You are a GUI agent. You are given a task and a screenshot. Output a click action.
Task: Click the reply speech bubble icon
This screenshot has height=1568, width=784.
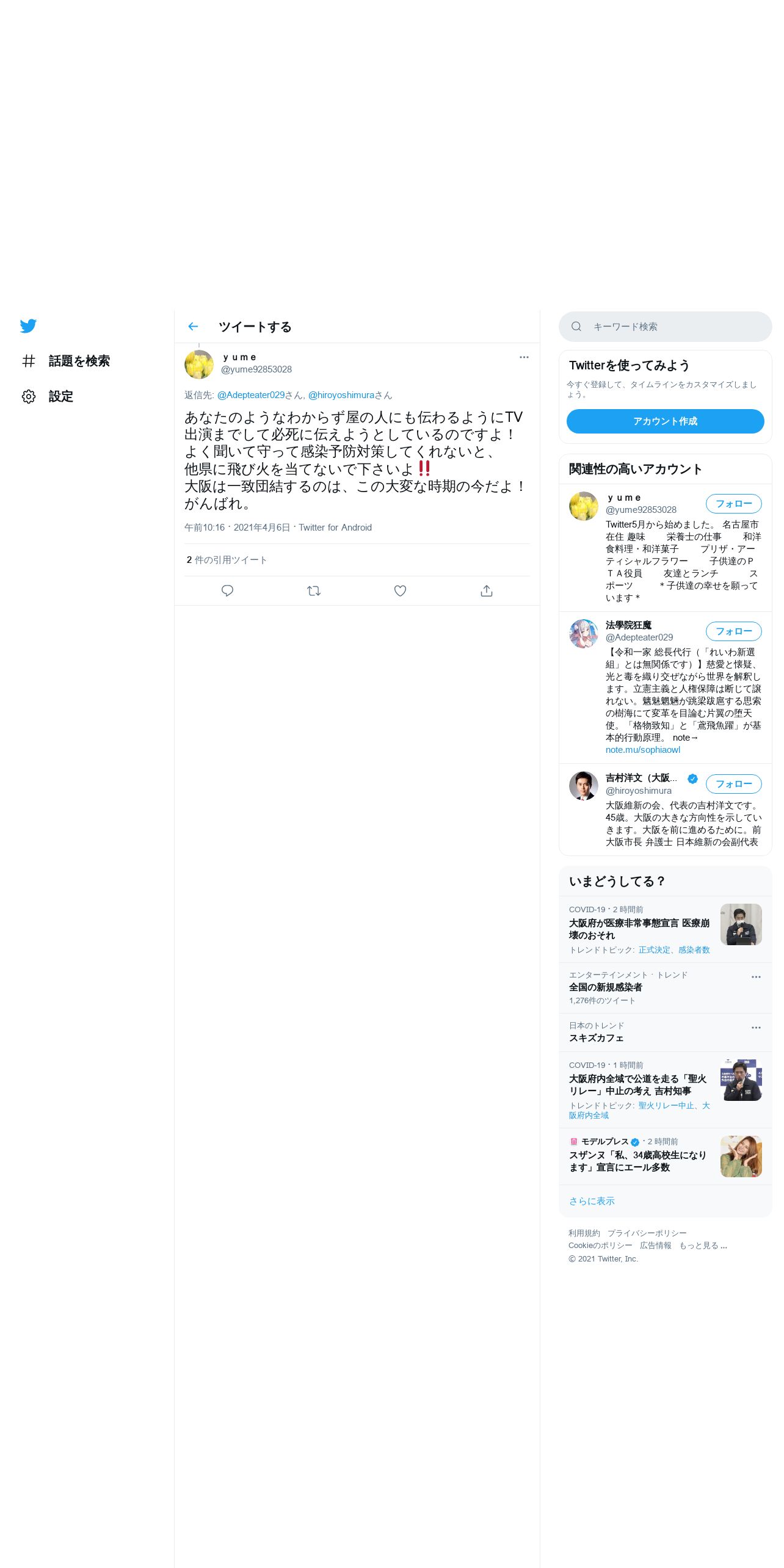point(227,590)
